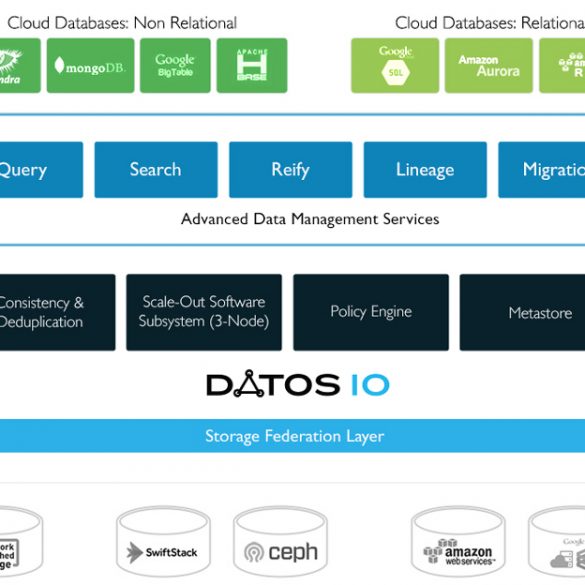The width and height of the screenshot is (585, 585).
Task: Open the Metastore box
Action: click(522, 312)
